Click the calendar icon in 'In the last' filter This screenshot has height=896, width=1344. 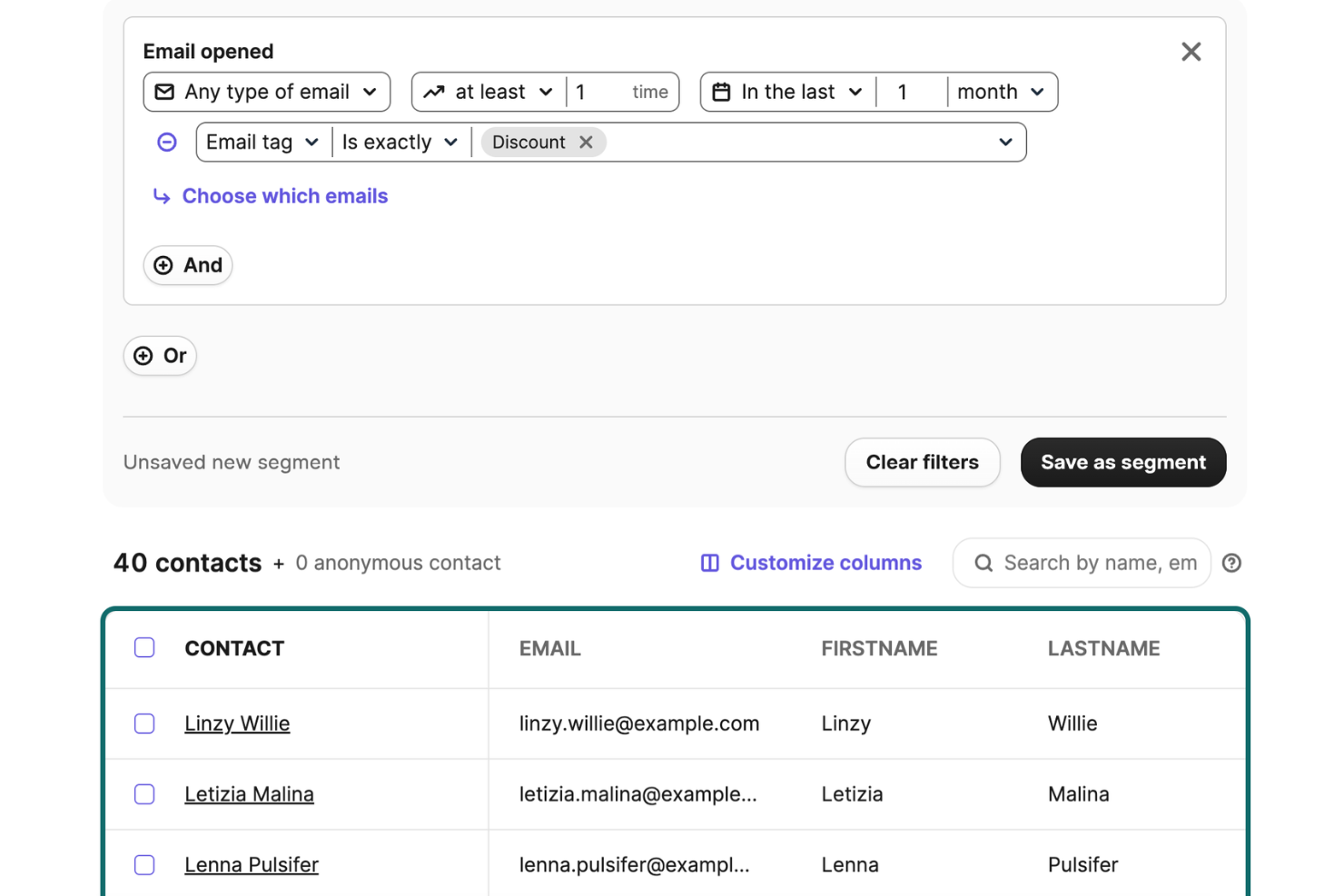coord(722,91)
